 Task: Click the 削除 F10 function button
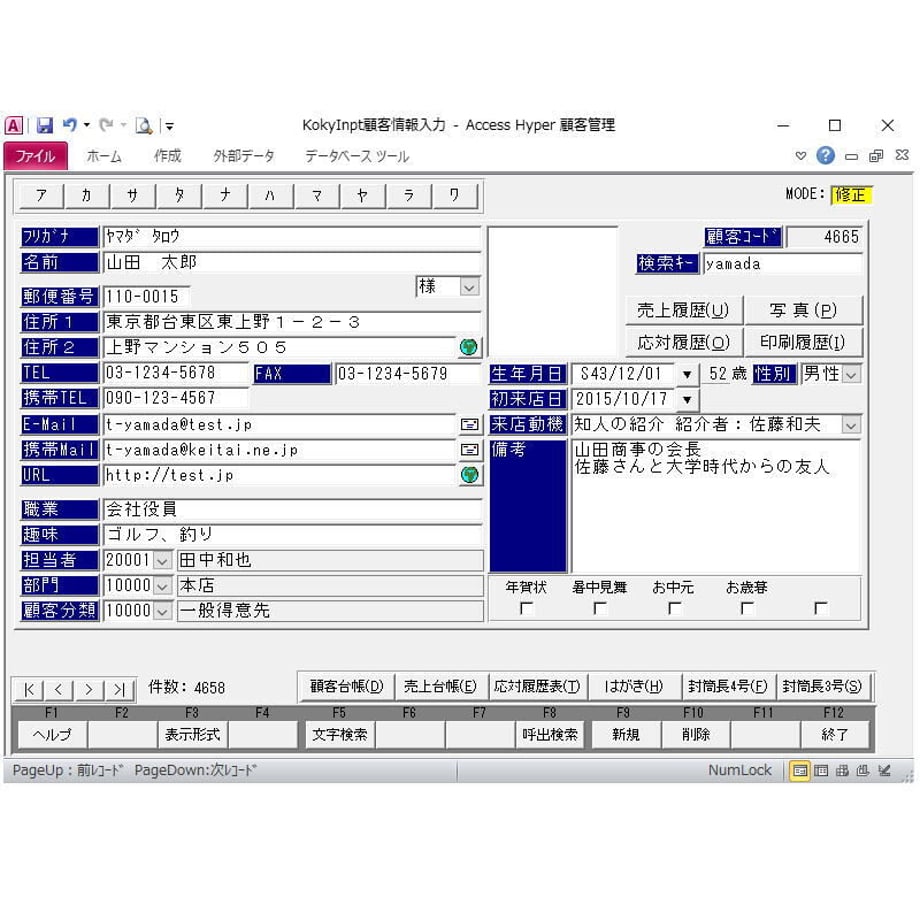[x=696, y=735]
